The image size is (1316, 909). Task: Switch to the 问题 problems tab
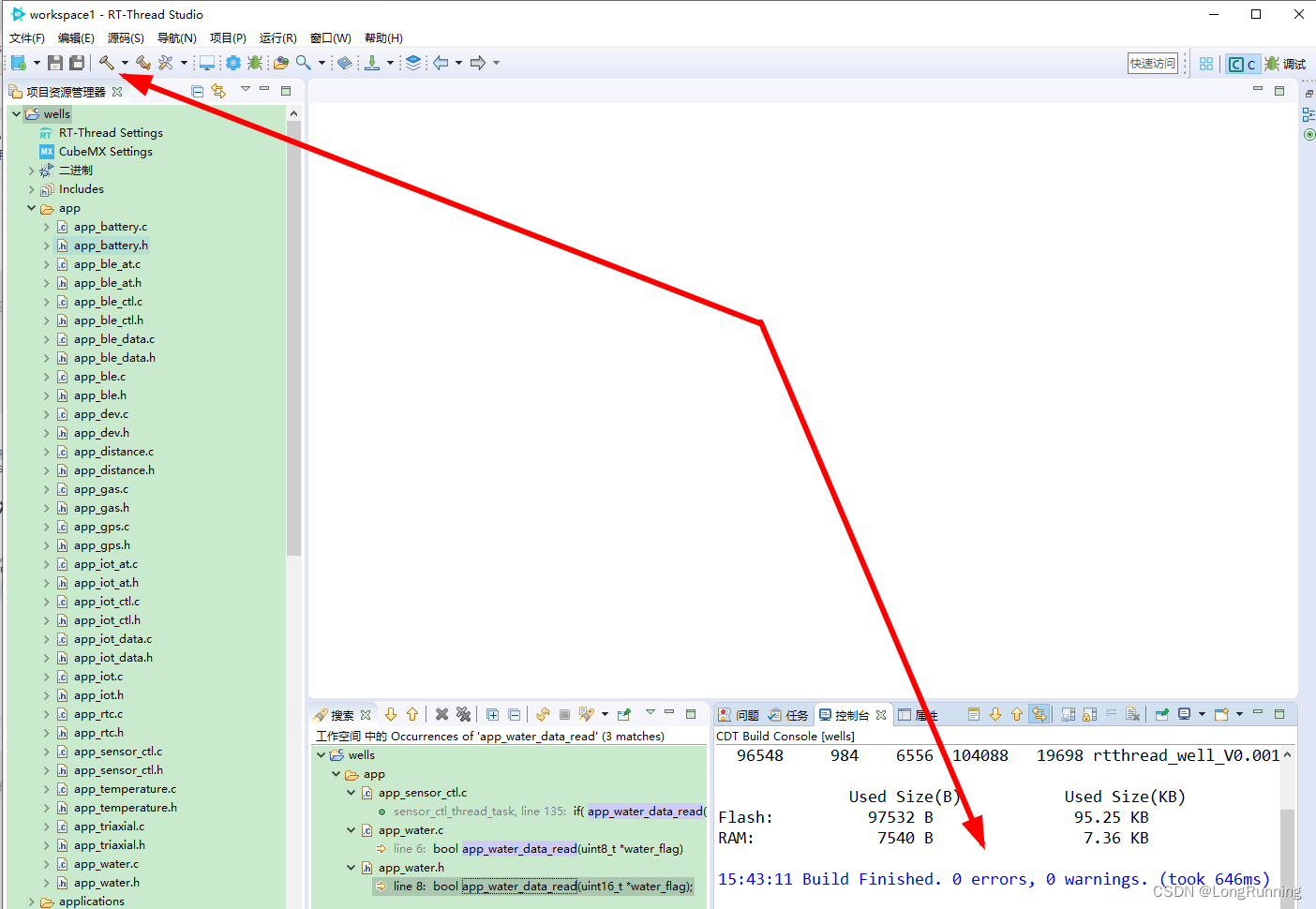pos(739,715)
